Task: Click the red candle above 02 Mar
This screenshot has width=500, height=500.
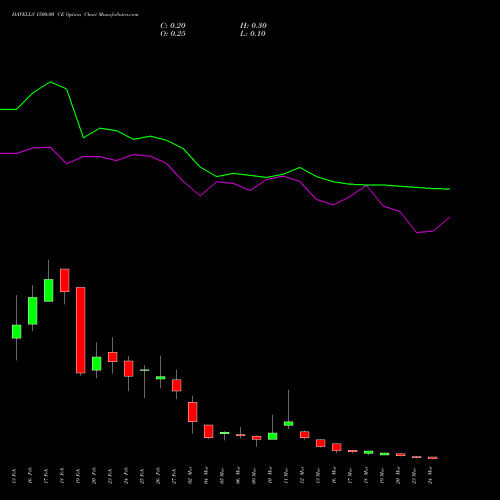Action: [193, 412]
